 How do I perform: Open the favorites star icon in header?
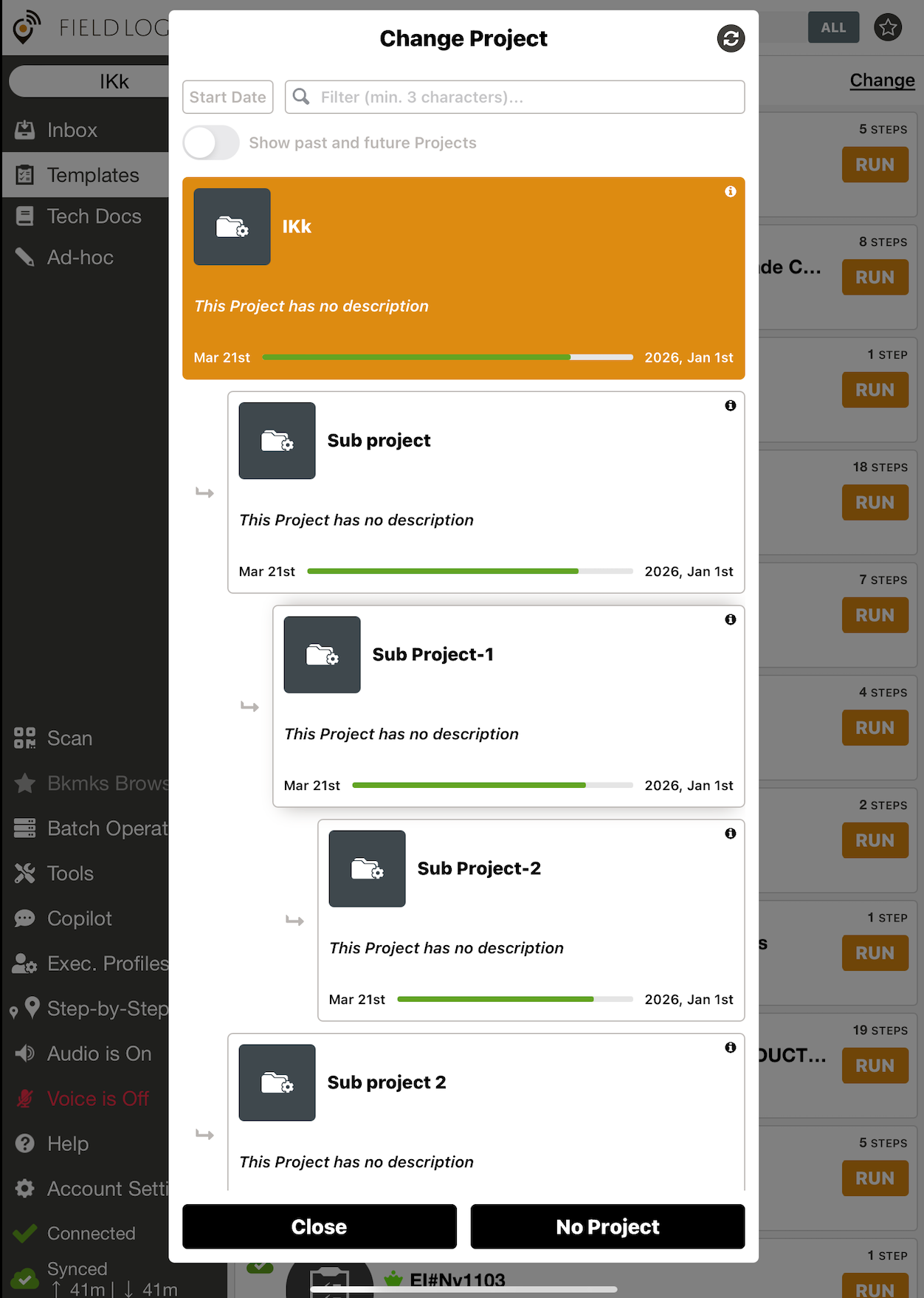pyautogui.click(x=888, y=27)
